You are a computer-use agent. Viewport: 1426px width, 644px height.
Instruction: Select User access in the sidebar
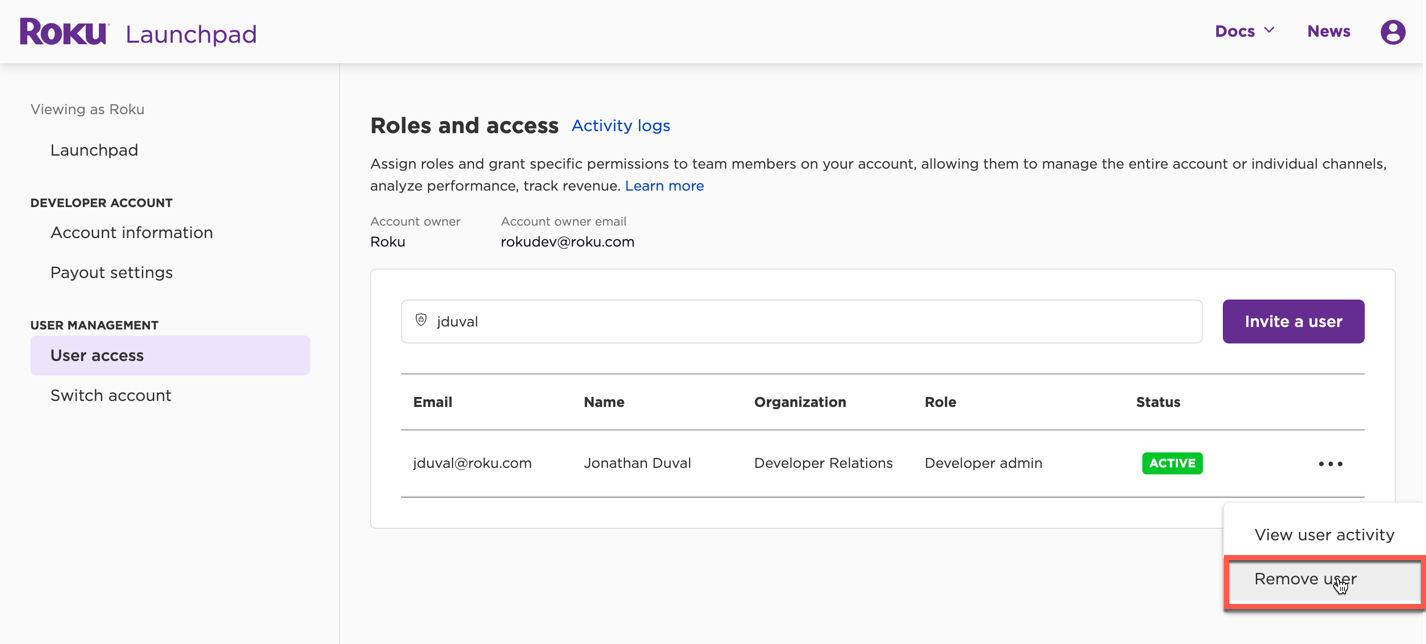tap(96, 355)
